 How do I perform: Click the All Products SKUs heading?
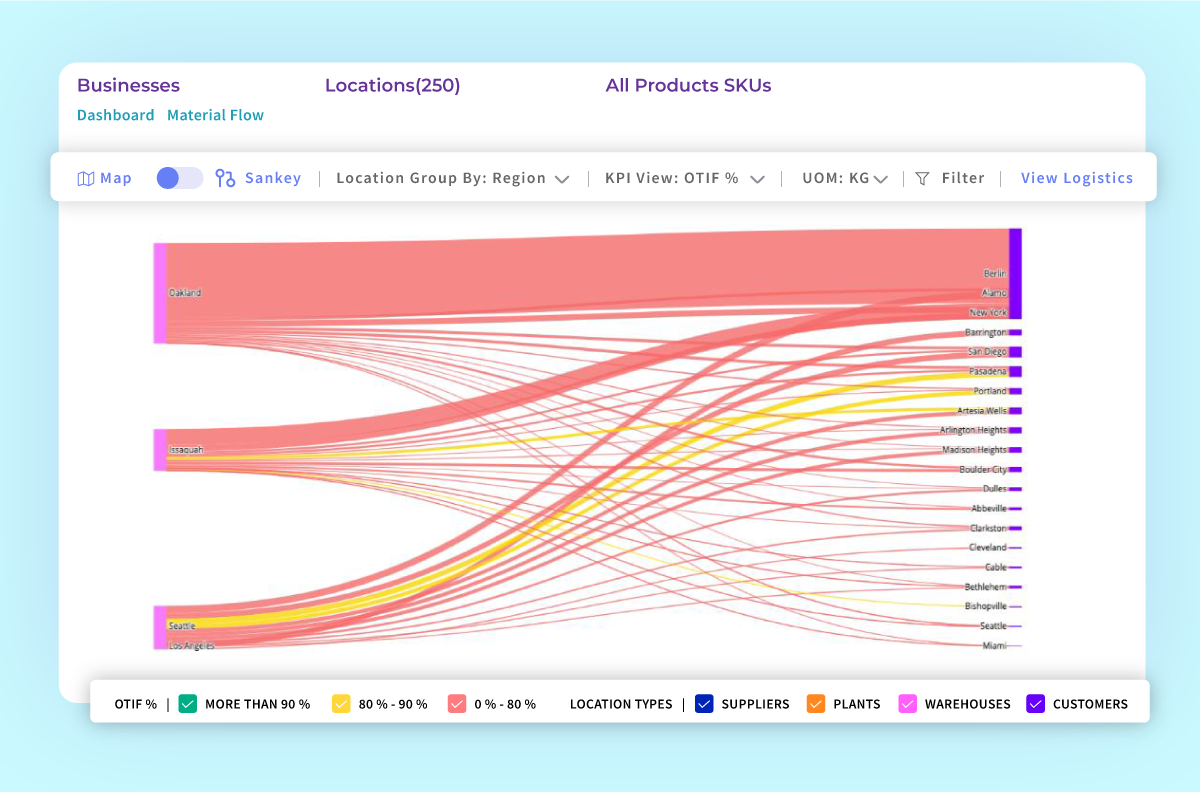point(688,85)
